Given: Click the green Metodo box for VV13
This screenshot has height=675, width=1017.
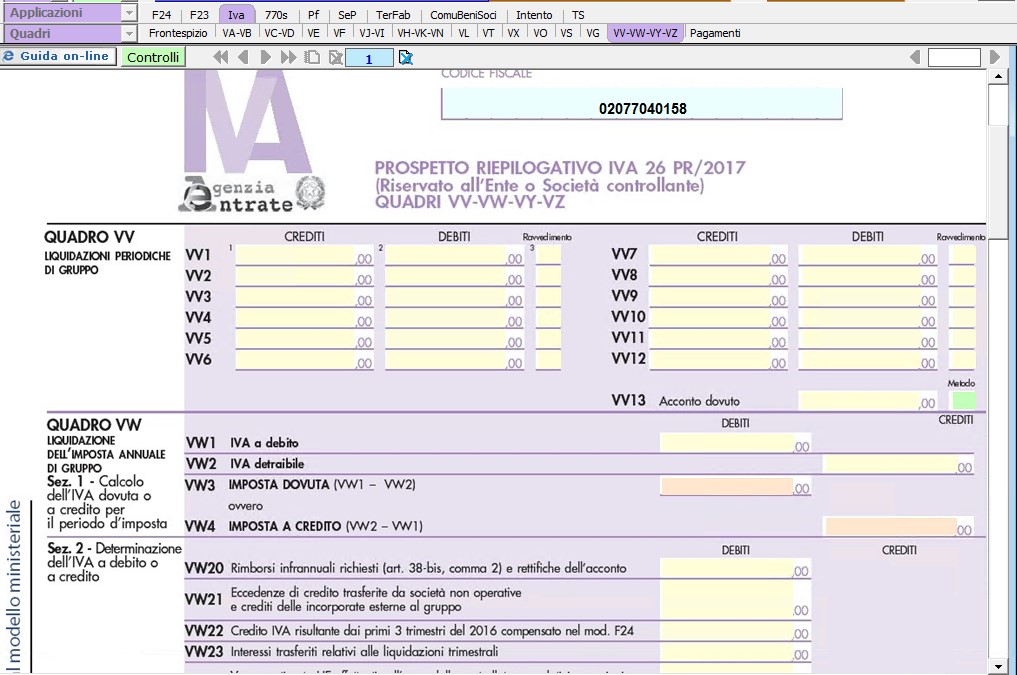Looking at the screenshot, I should coord(964,400).
